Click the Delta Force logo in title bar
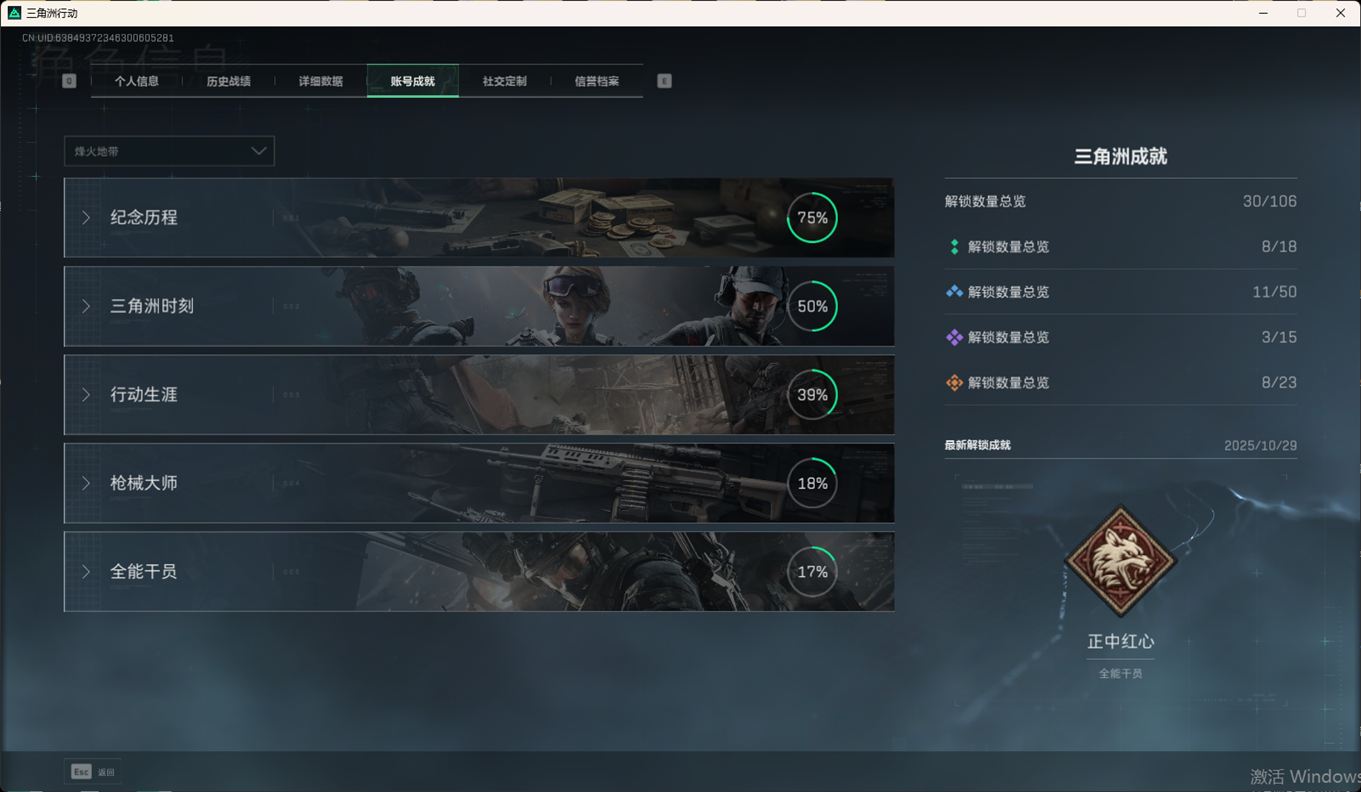 (14, 13)
